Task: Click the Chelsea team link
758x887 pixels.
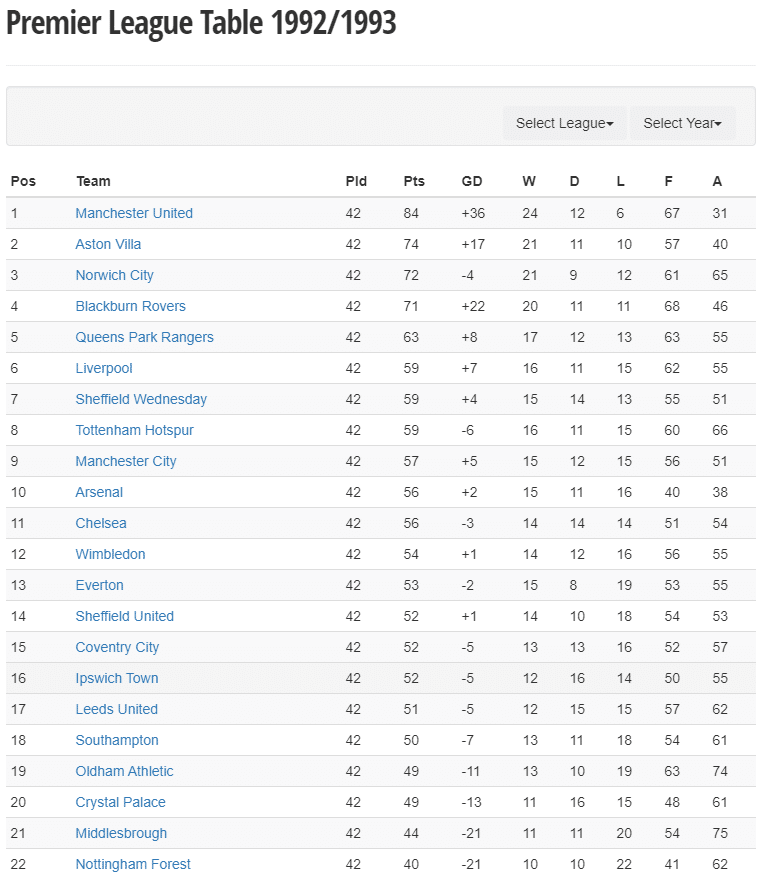Action: pyautogui.click(x=101, y=523)
